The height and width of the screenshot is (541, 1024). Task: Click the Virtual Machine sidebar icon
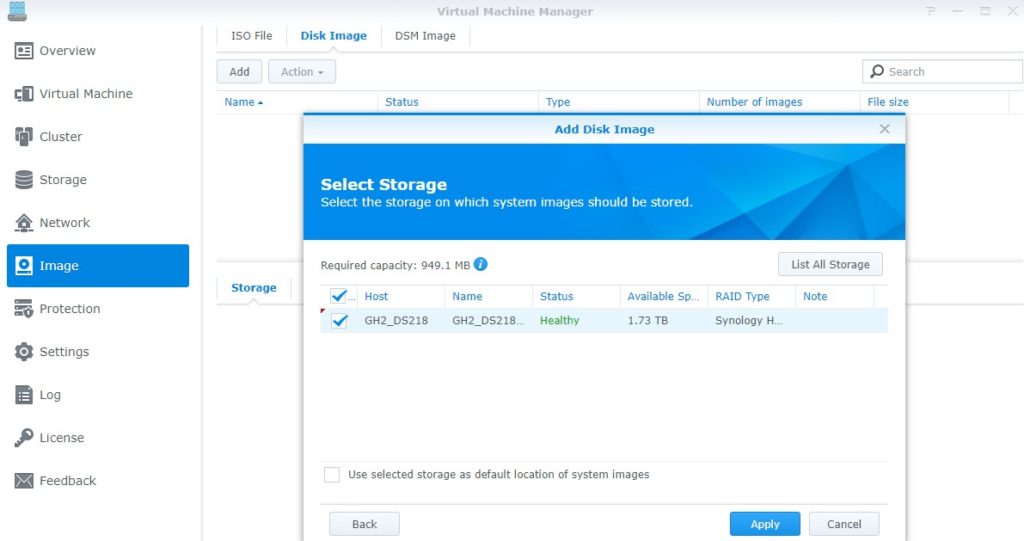(x=24, y=94)
